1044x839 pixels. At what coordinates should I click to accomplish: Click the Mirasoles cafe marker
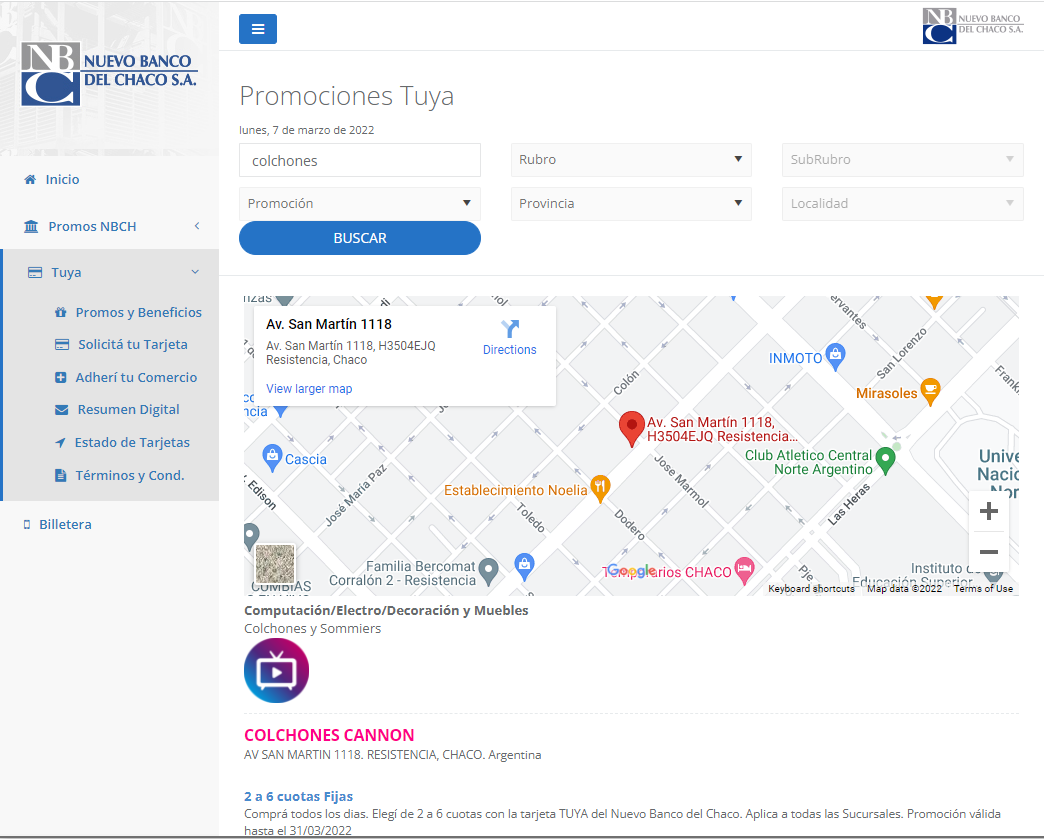click(930, 391)
